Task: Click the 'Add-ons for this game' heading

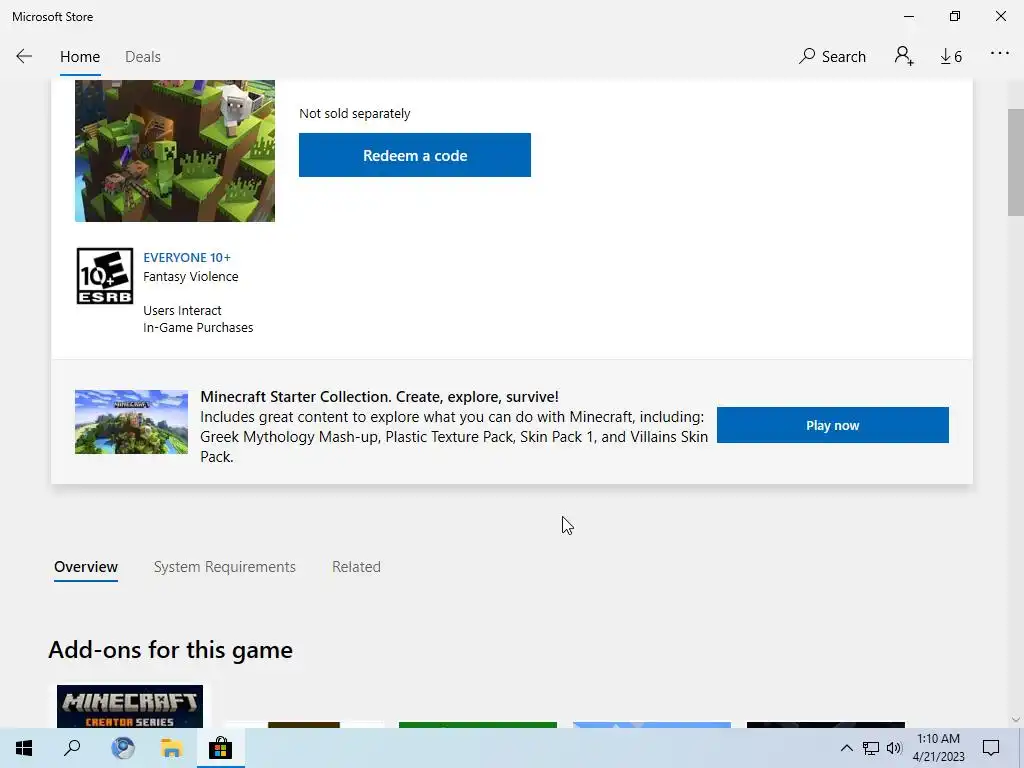Action: coord(170,650)
